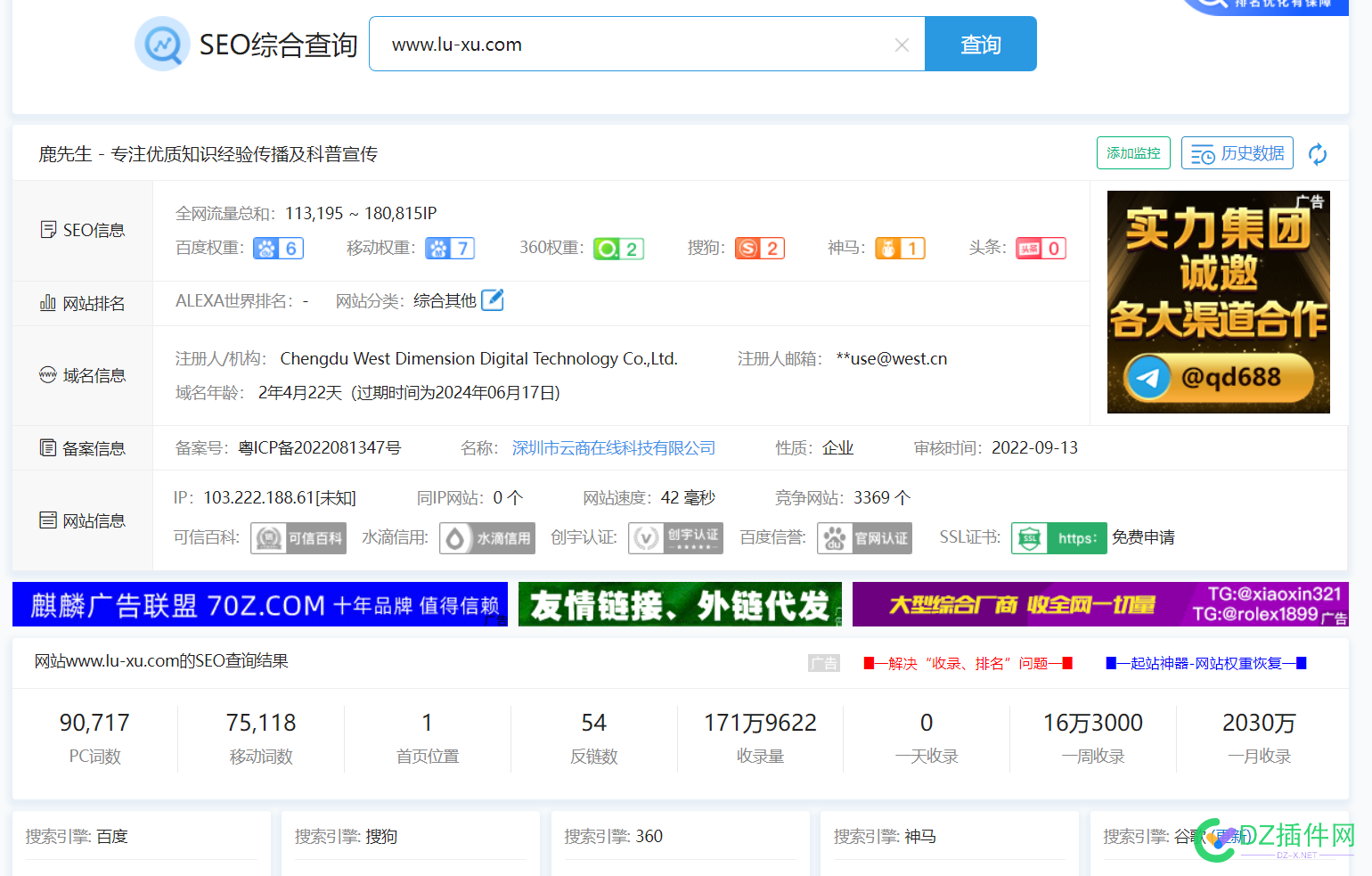The width and height of the screenshot is (1372, 876).
Task: Click the 一天收录 value 0
Action: pos(927,723)
